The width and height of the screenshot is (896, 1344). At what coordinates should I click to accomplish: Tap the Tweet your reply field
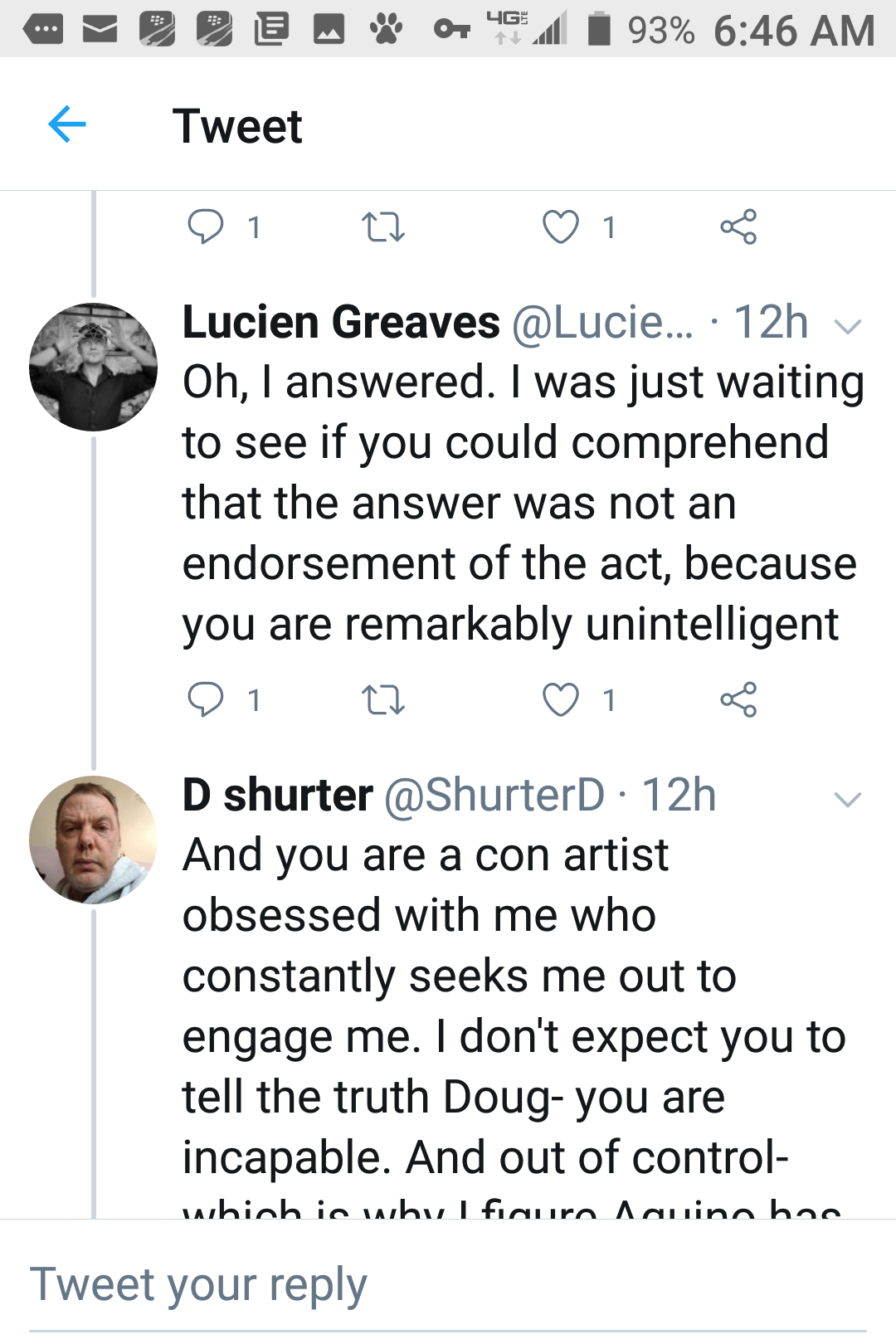click(448, 1285)
